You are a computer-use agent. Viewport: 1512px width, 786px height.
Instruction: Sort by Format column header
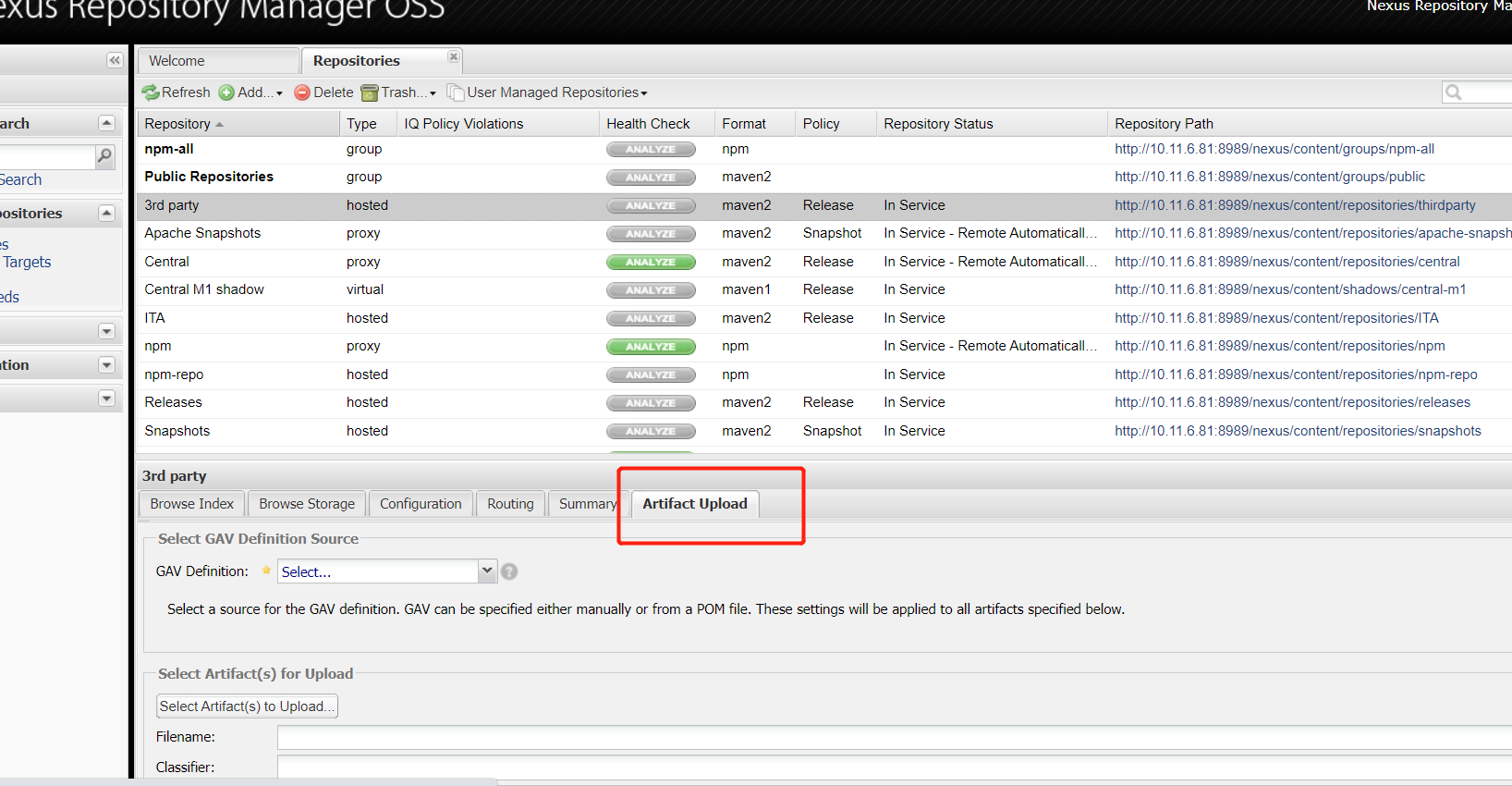754,124
